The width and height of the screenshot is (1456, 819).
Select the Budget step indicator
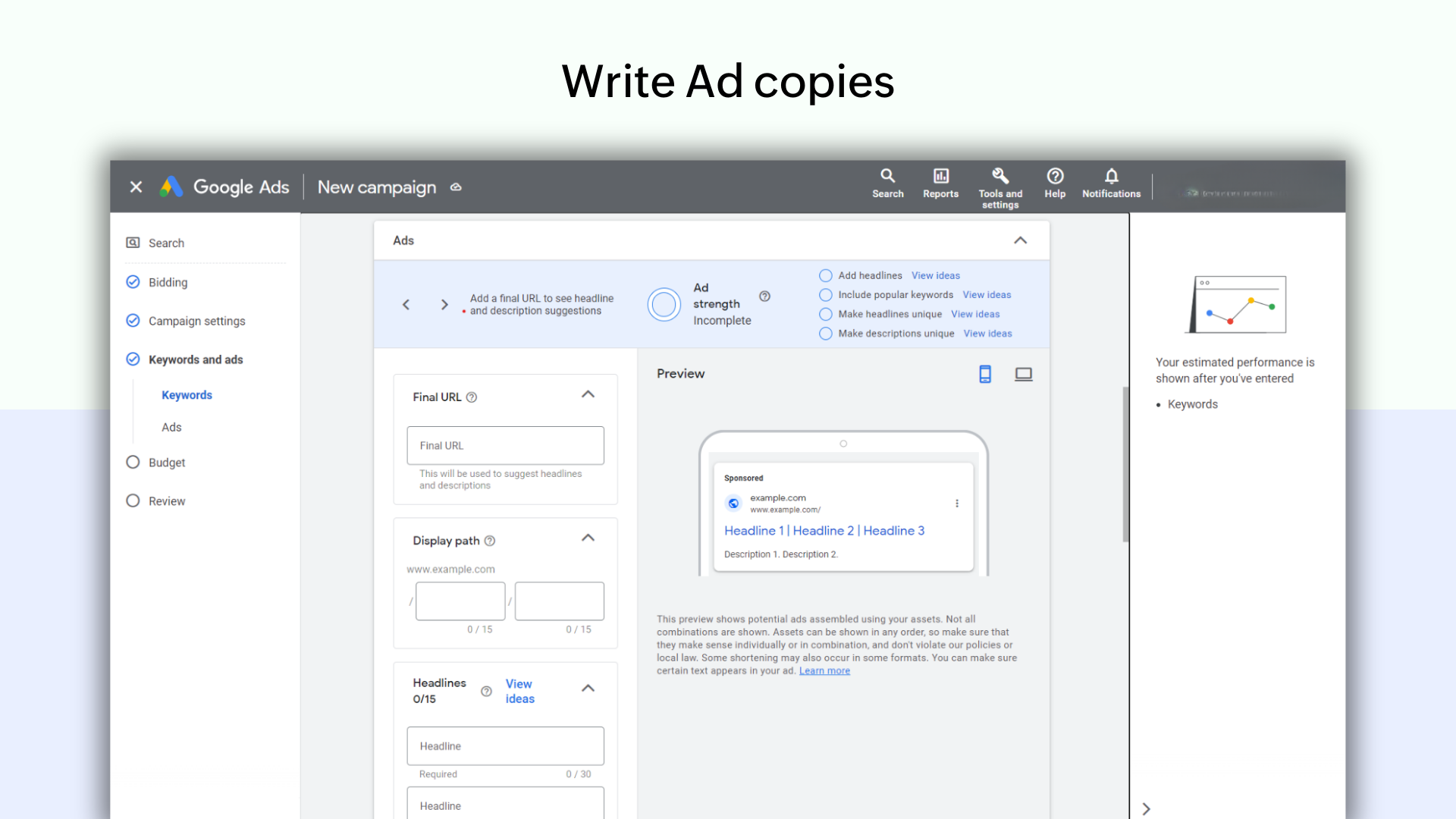tap(133, 462)
